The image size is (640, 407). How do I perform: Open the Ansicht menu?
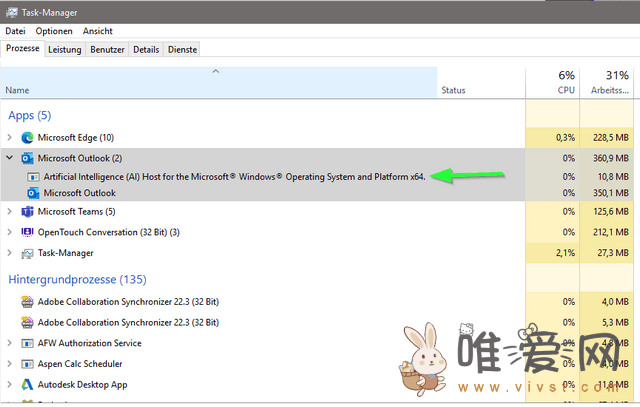[98, 31]
